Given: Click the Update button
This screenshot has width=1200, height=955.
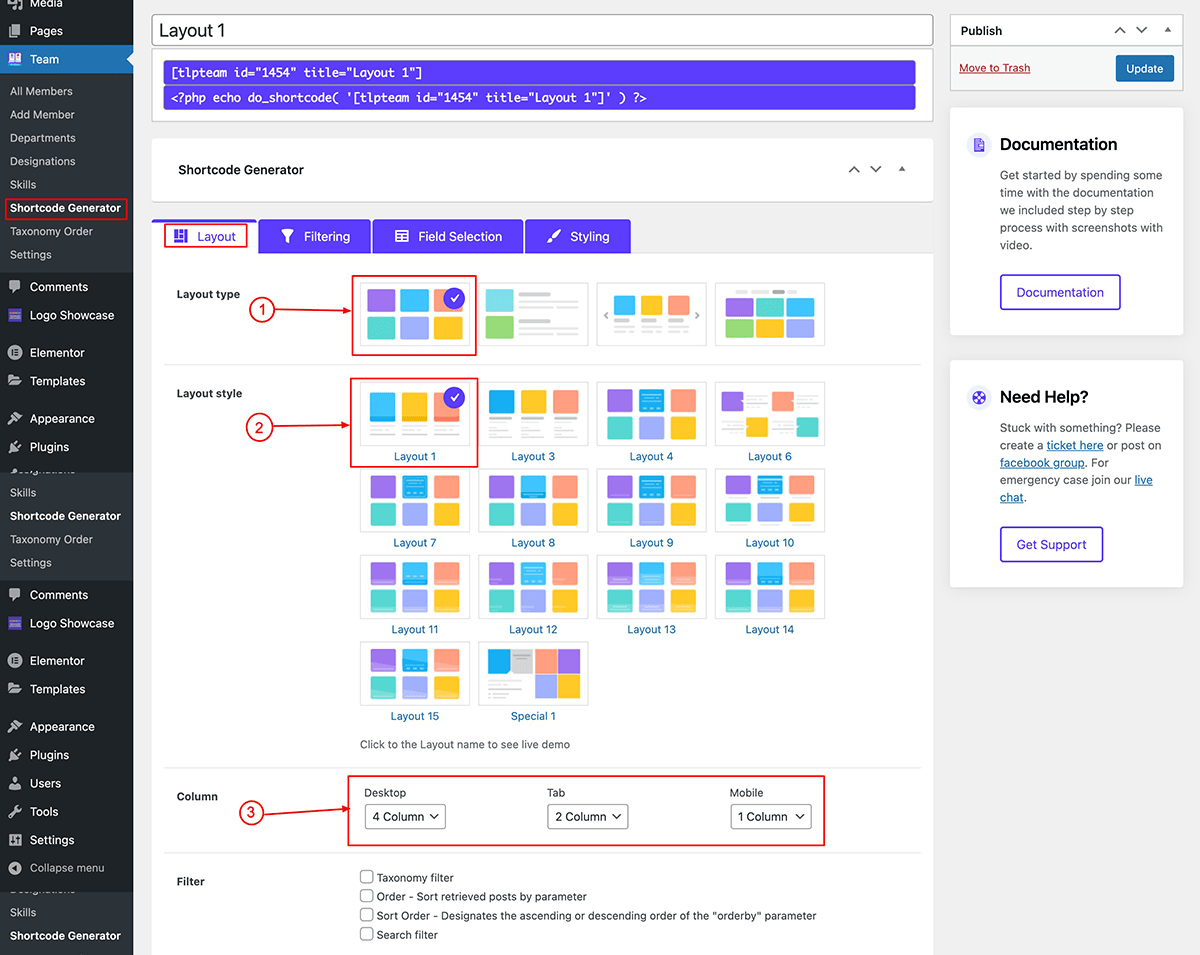Looking at the screenshot, I should coord(1145,69).
